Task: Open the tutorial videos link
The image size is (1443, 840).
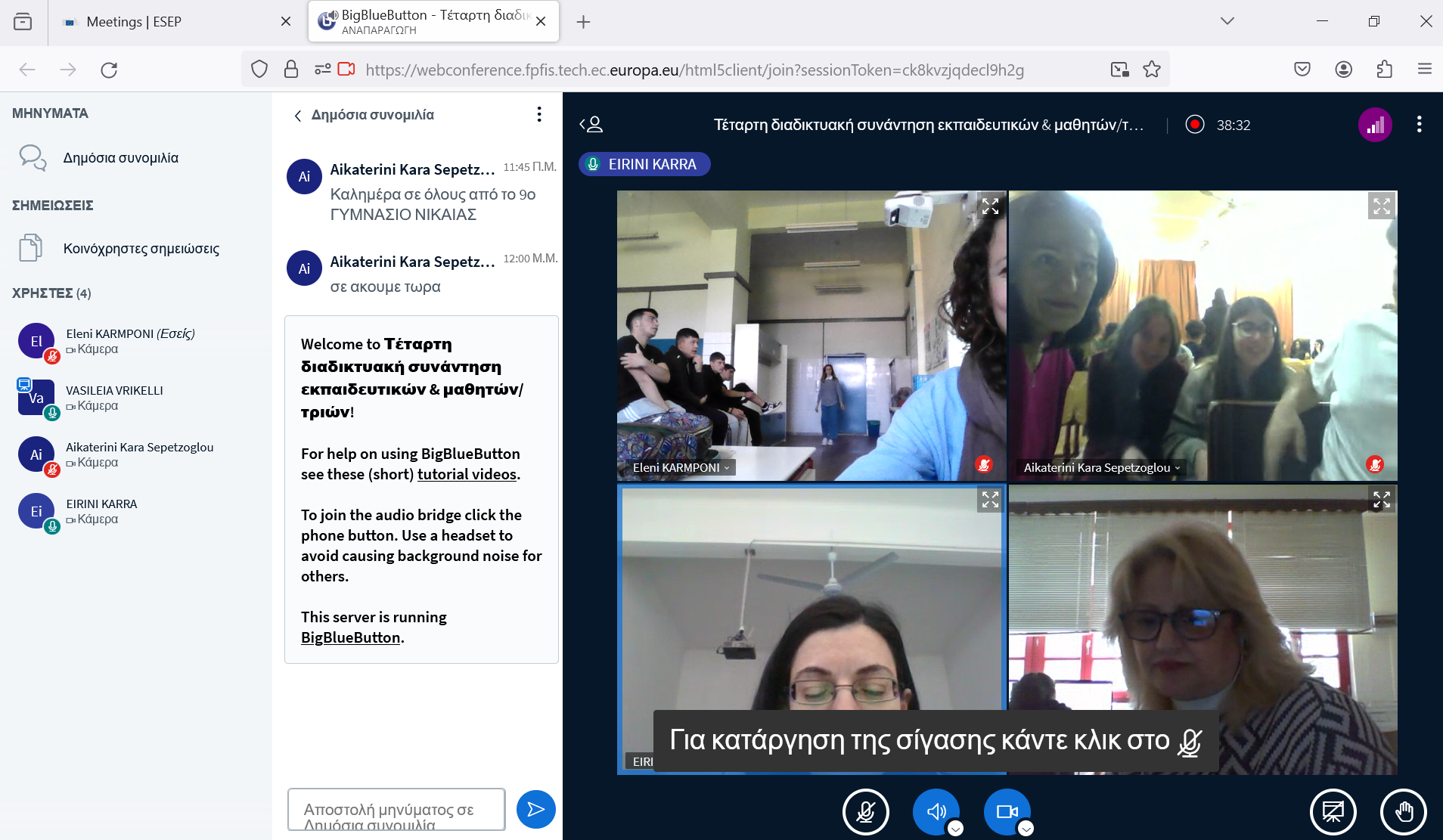Action: coord(467,474)
